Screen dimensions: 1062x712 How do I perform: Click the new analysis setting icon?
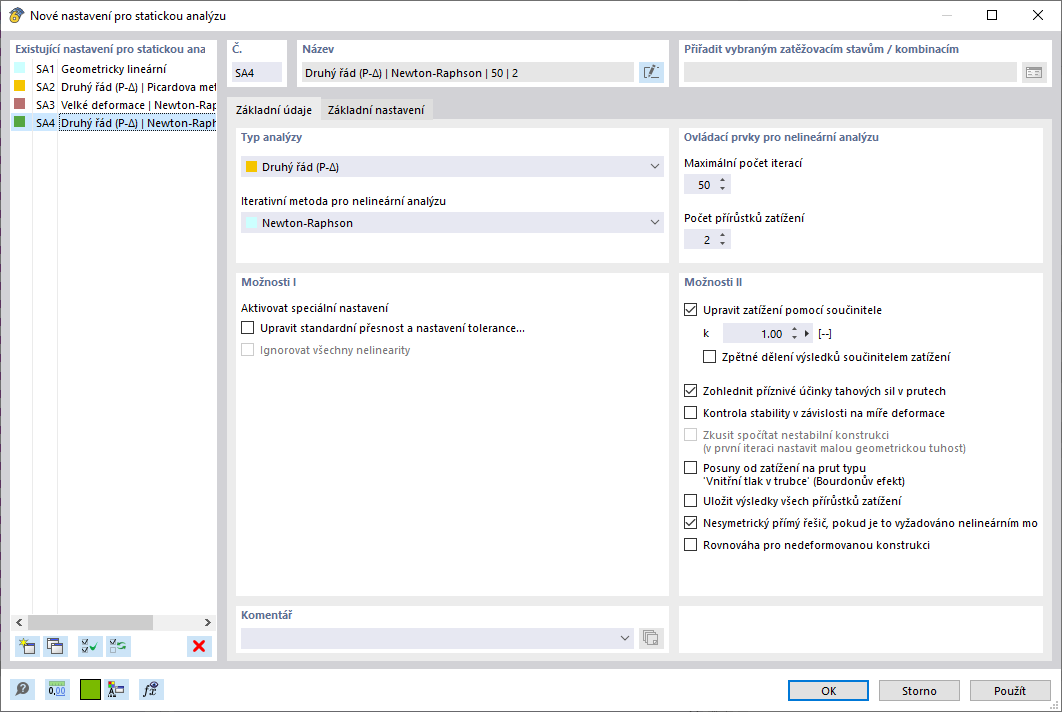coord(27,646)
